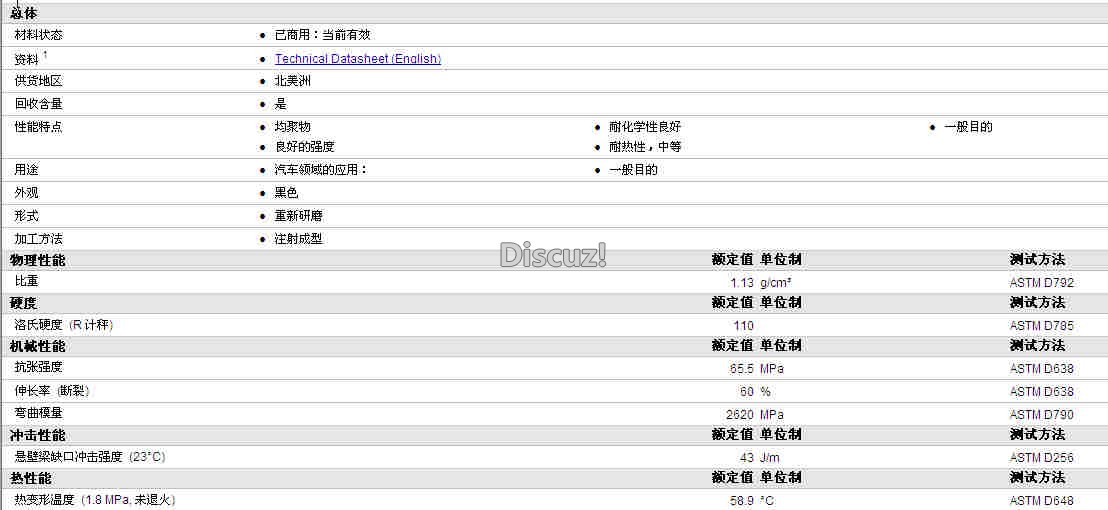Click 测试方法 header in 热性能 section
This screenshot has width=1108, height=510.
point(1037,478)
